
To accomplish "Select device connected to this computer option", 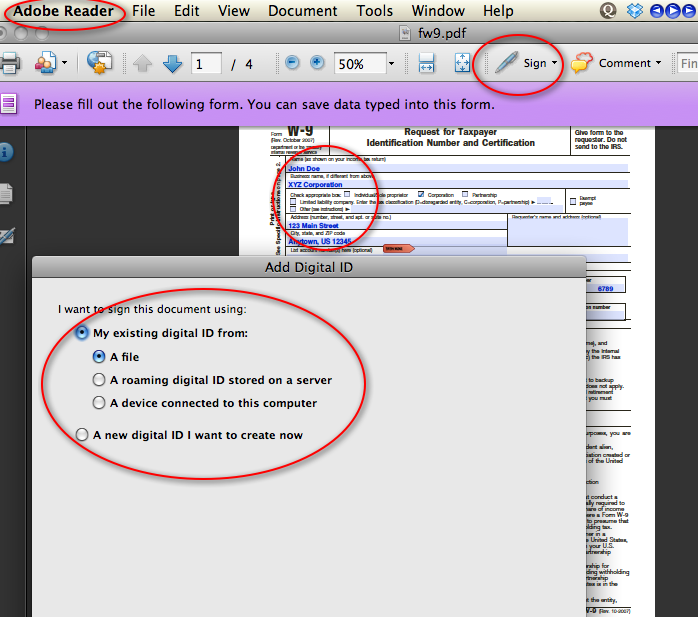I will click(99, 403).
